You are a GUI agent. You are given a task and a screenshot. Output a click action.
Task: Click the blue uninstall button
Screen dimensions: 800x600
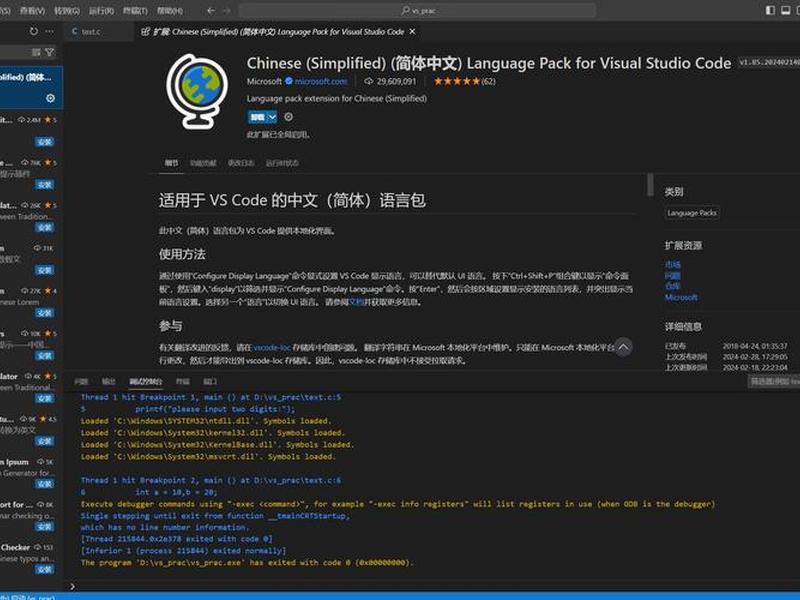click(x=258, y=117)
